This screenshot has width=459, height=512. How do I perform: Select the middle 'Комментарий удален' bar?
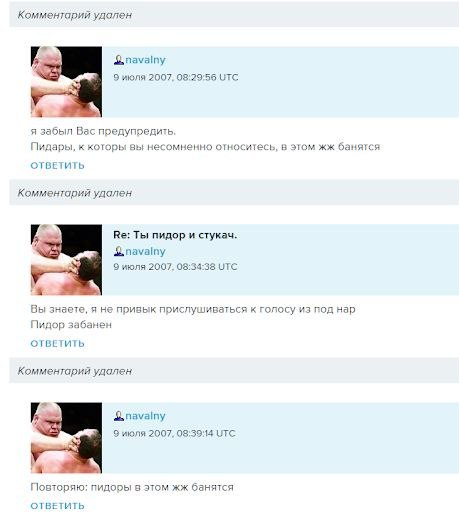point(234,193)
